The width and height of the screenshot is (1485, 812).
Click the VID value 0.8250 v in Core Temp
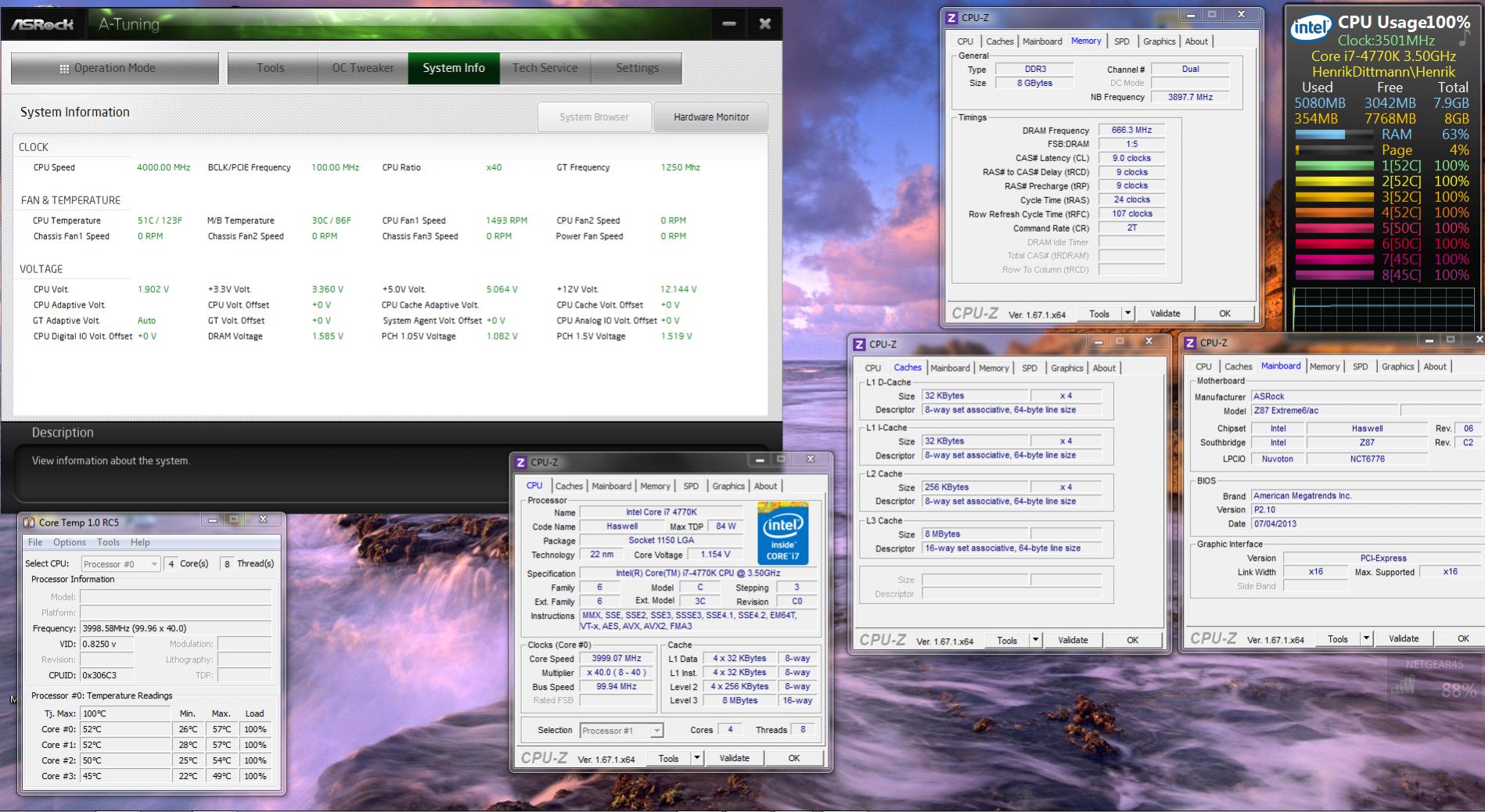[x=106, y=644]
